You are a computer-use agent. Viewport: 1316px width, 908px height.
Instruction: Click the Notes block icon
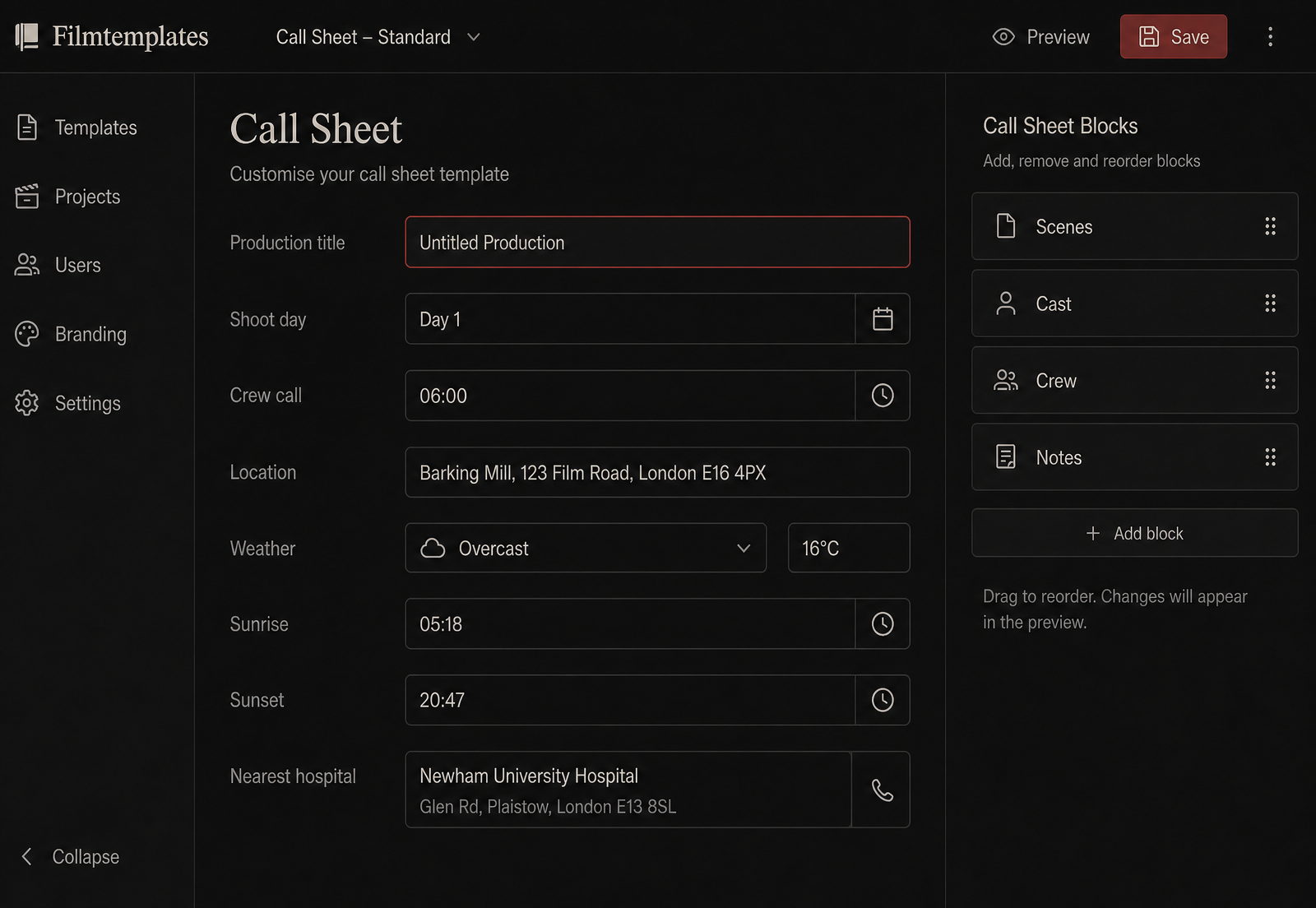click(x=1006, y=457)
